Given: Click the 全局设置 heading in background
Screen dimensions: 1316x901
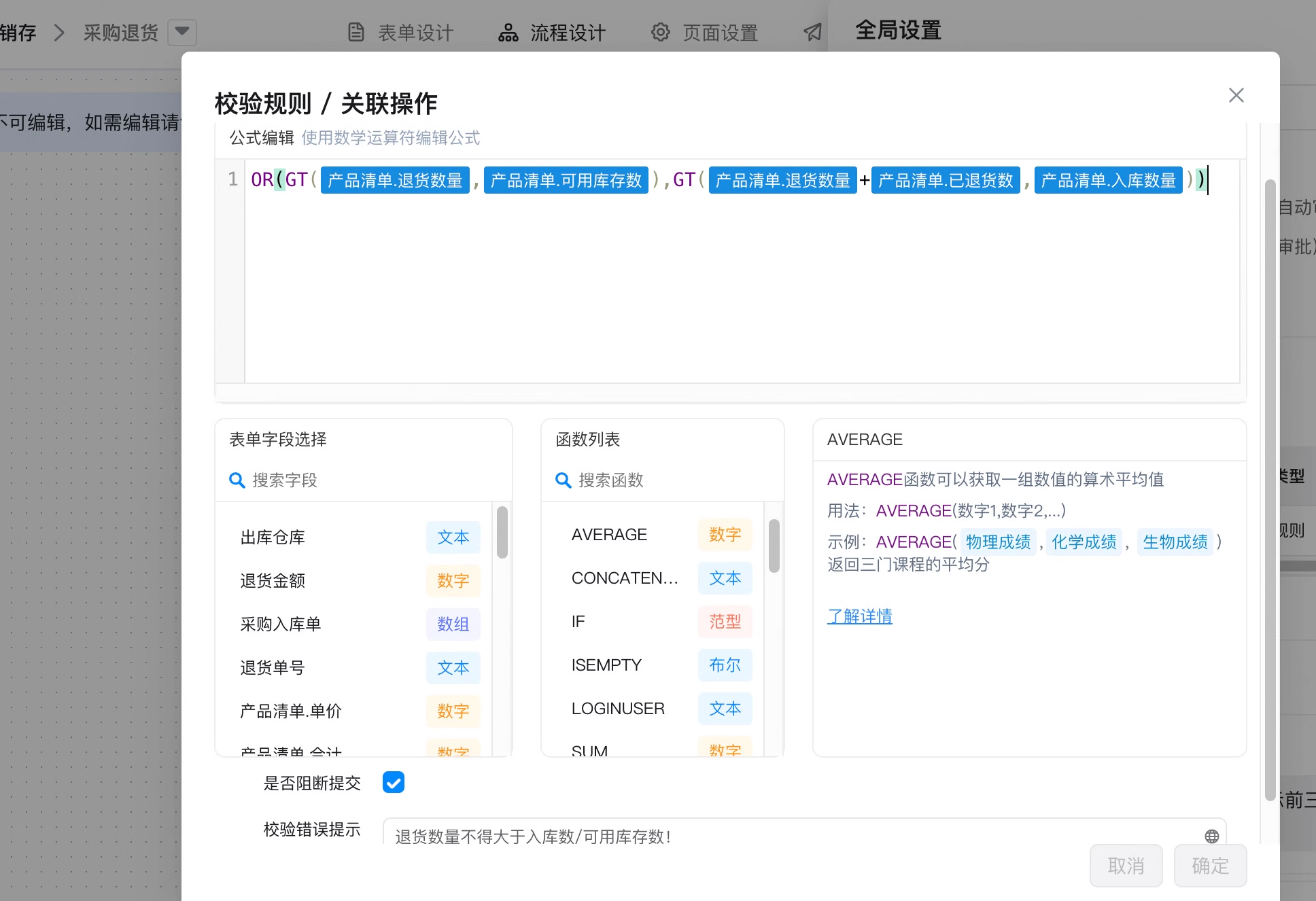Looking at the screenshot, I should (x=898, y=31).
